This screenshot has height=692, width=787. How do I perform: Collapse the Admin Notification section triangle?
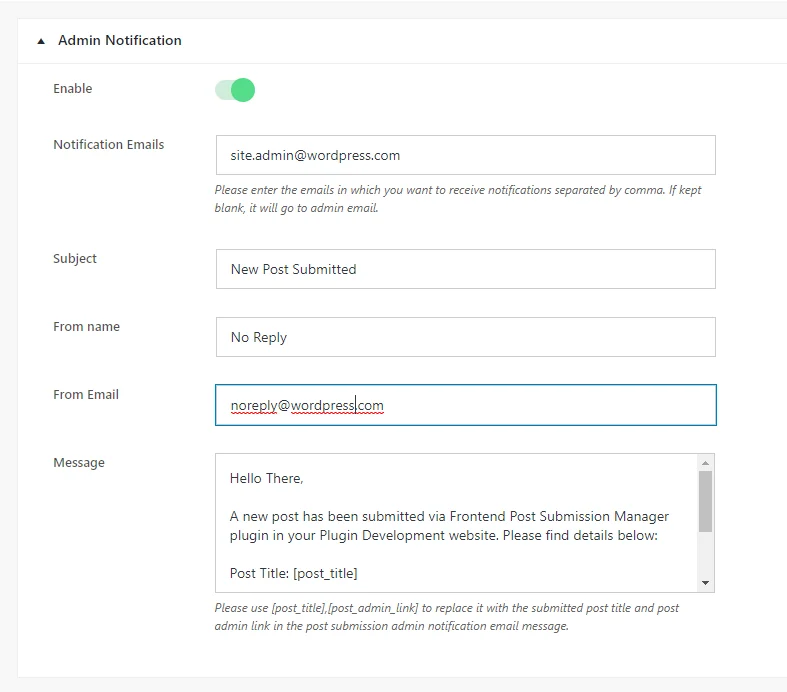point(41,41)
